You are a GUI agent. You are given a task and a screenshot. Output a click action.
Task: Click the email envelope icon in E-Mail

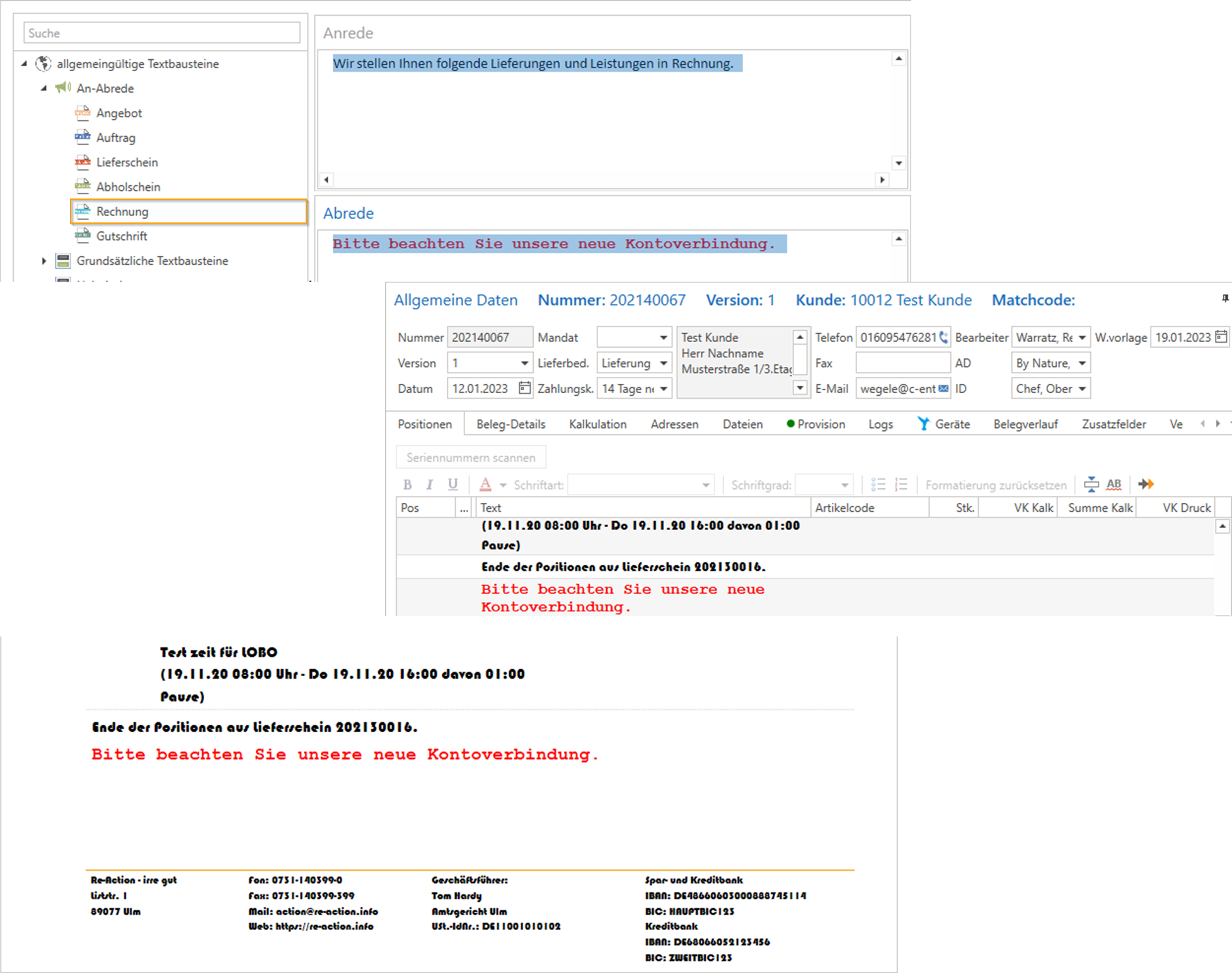click(x=943, y=389)
